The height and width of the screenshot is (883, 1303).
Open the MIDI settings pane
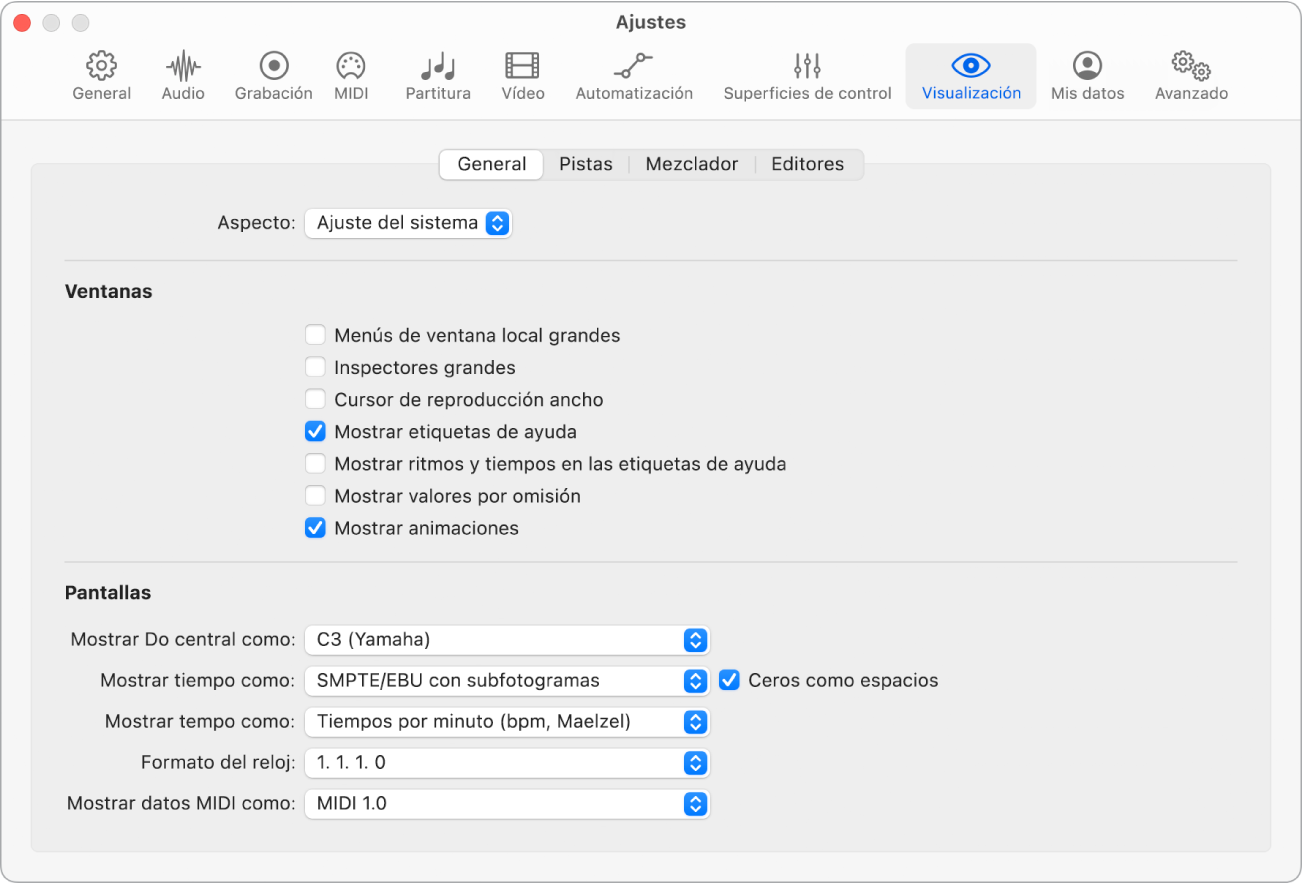pos(350,77)
